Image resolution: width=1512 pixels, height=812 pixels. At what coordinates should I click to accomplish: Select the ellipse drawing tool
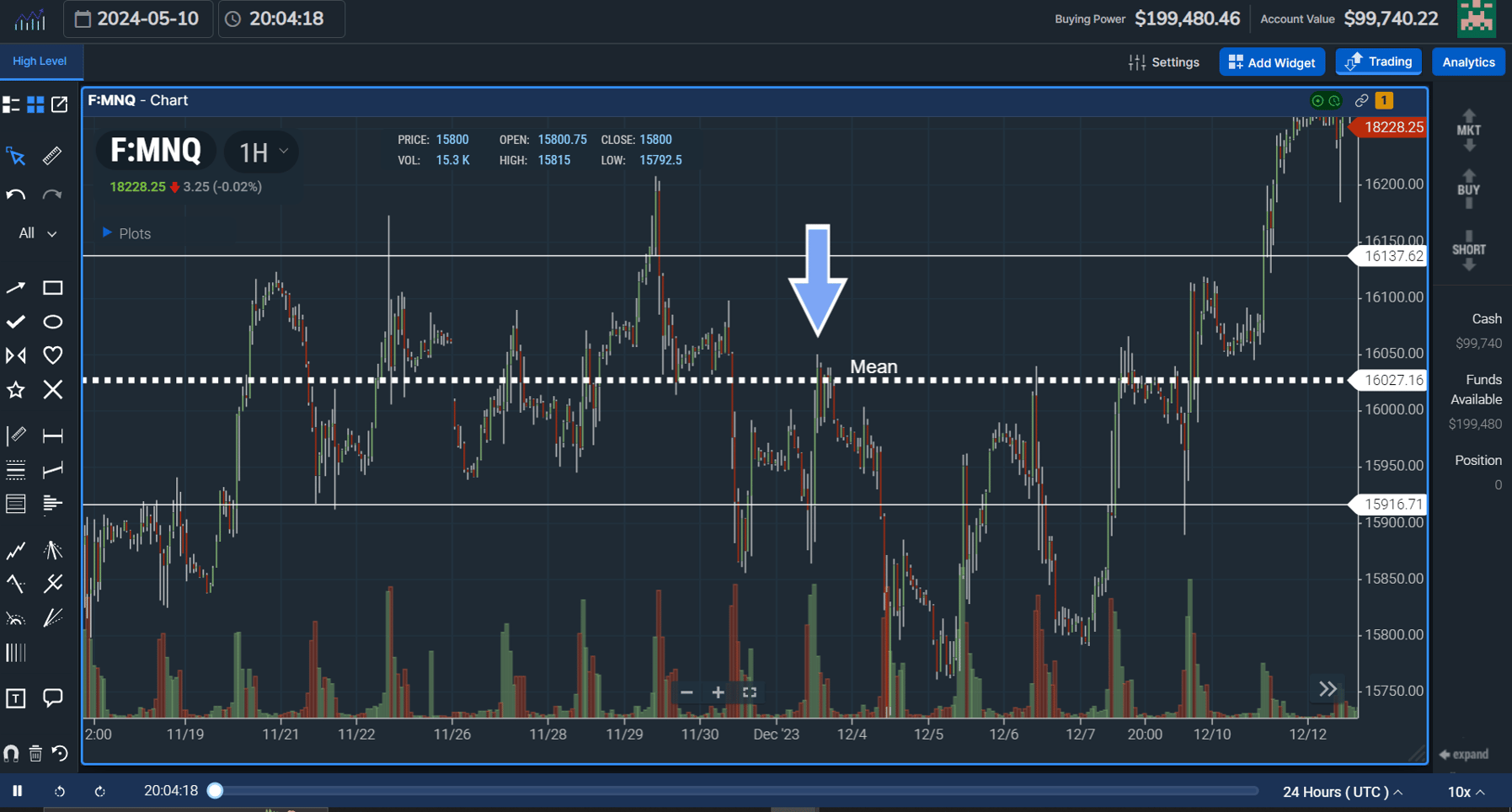click(52, 322)
